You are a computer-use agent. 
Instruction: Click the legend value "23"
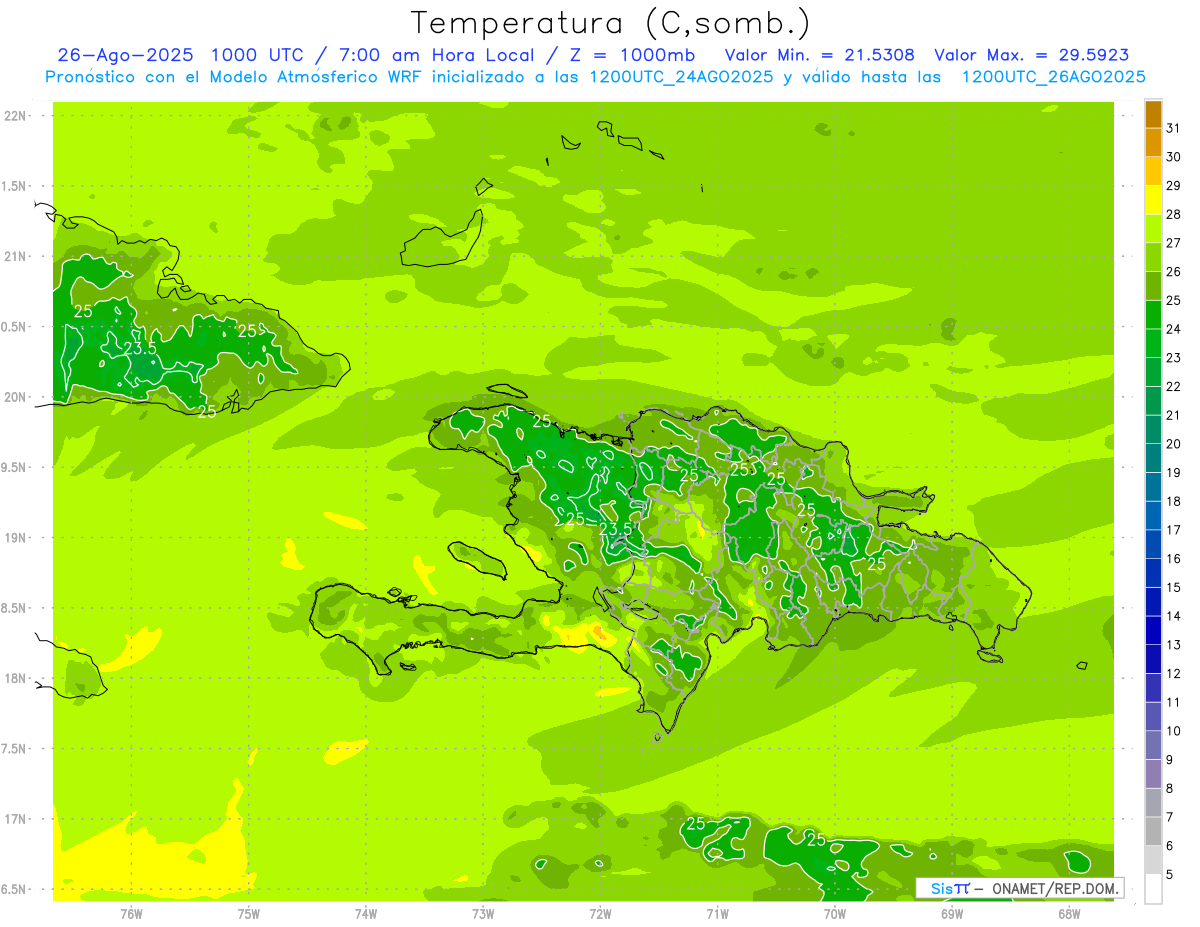pos(1173,358)
